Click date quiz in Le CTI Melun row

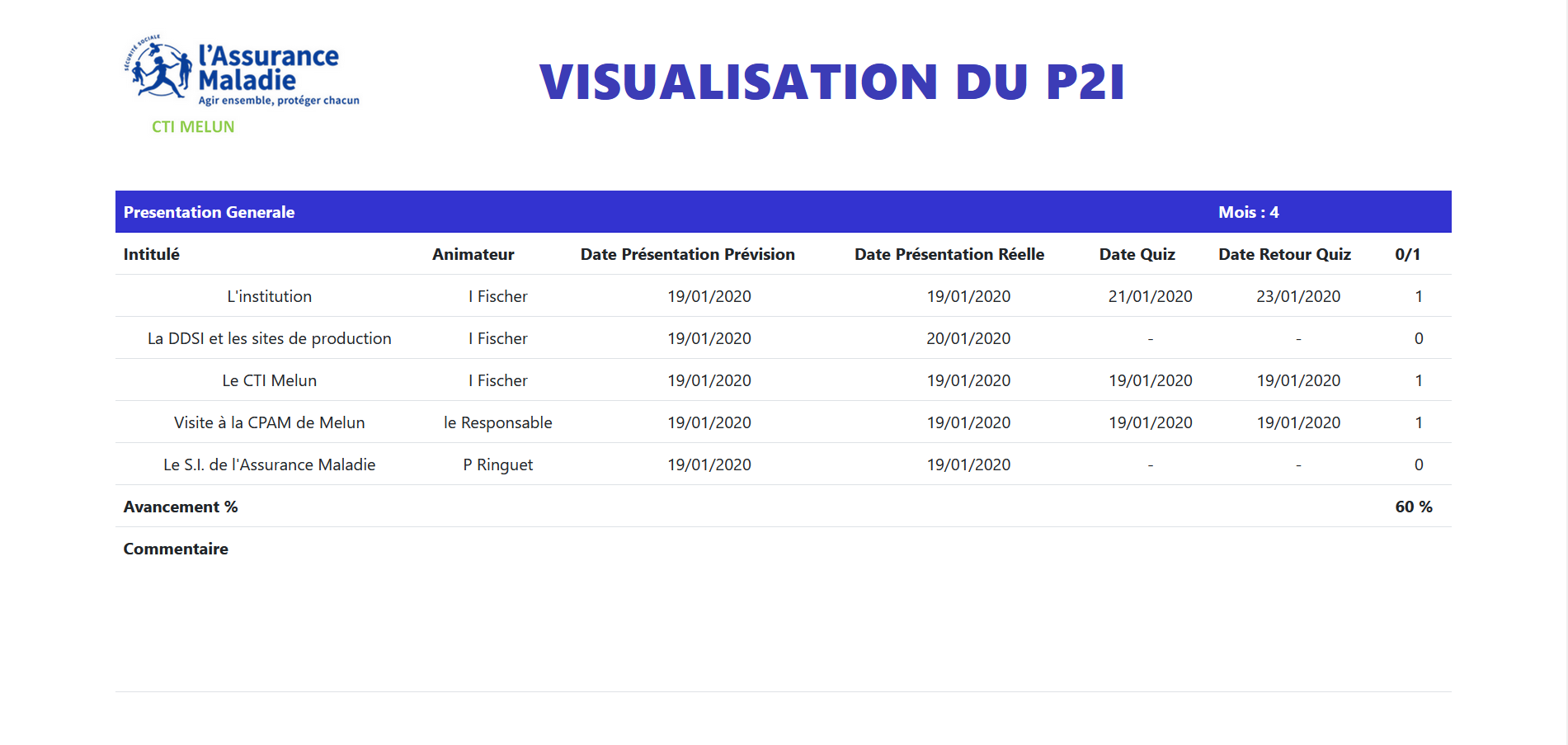pyautogui.click(x=1151, y=380)
